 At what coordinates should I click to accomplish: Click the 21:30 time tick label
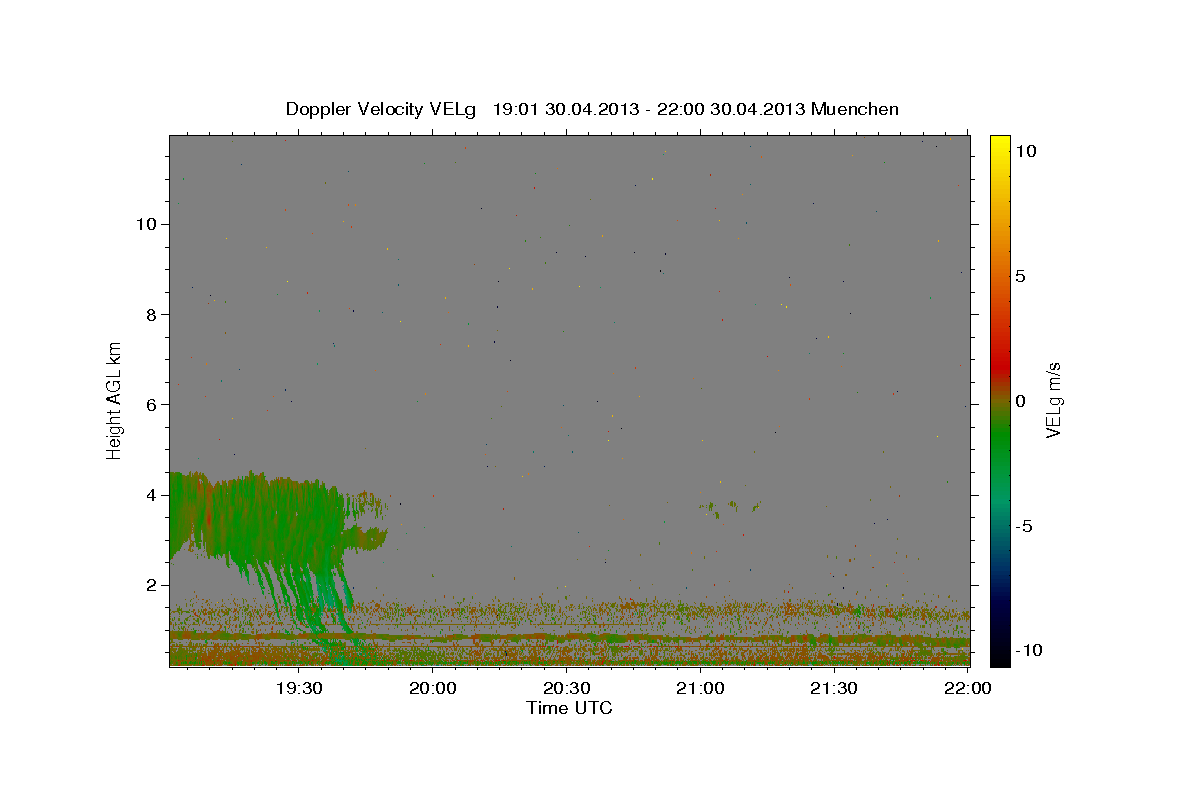(x=833, y=688)
